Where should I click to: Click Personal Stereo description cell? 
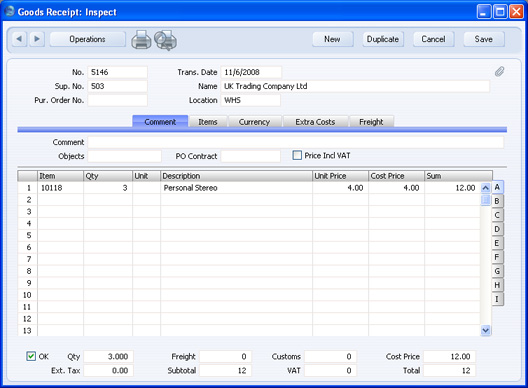click(x=236, y=188)
